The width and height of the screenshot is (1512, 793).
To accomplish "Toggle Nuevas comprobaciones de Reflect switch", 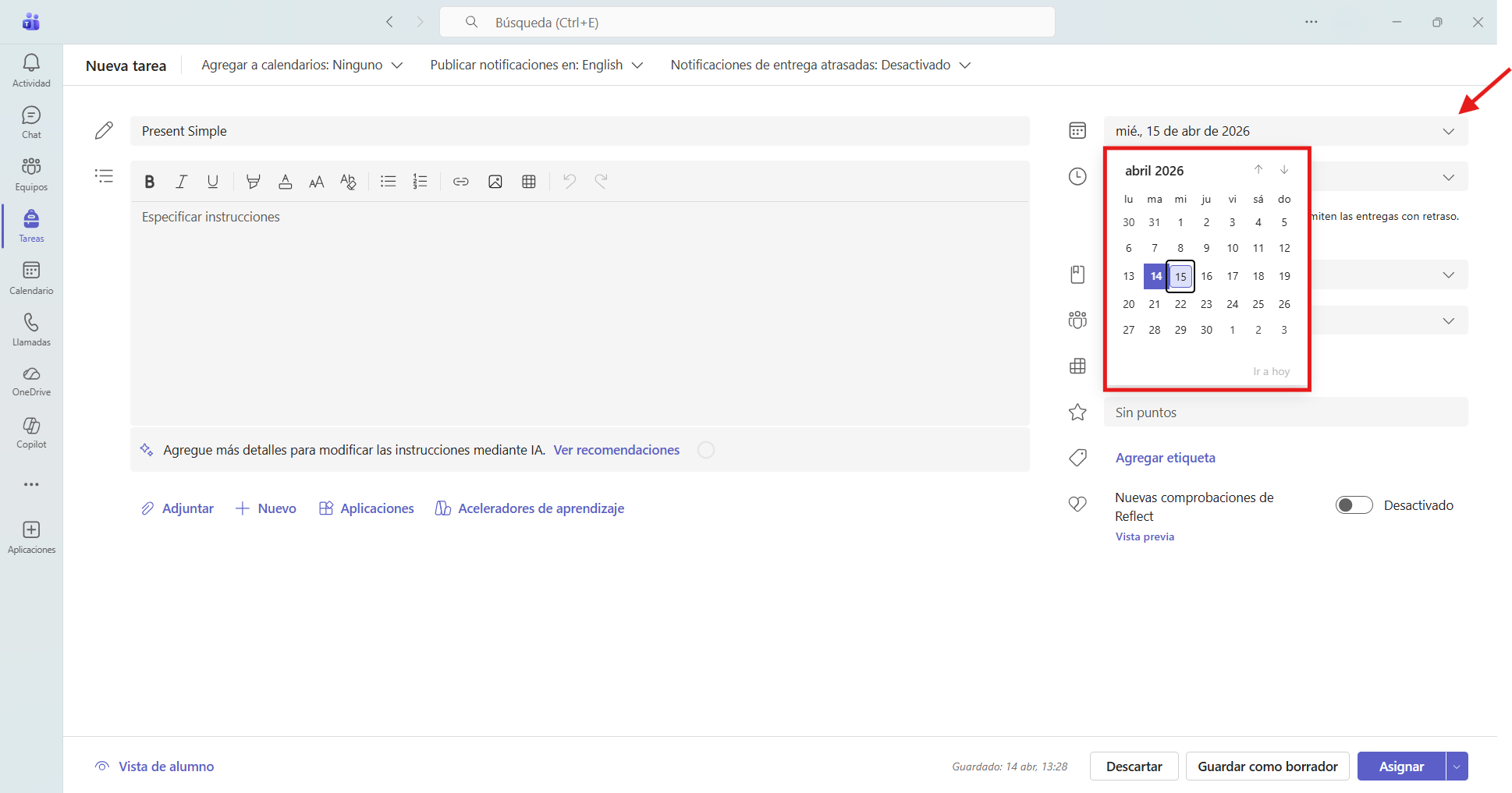I will (x=1354, y=505).
